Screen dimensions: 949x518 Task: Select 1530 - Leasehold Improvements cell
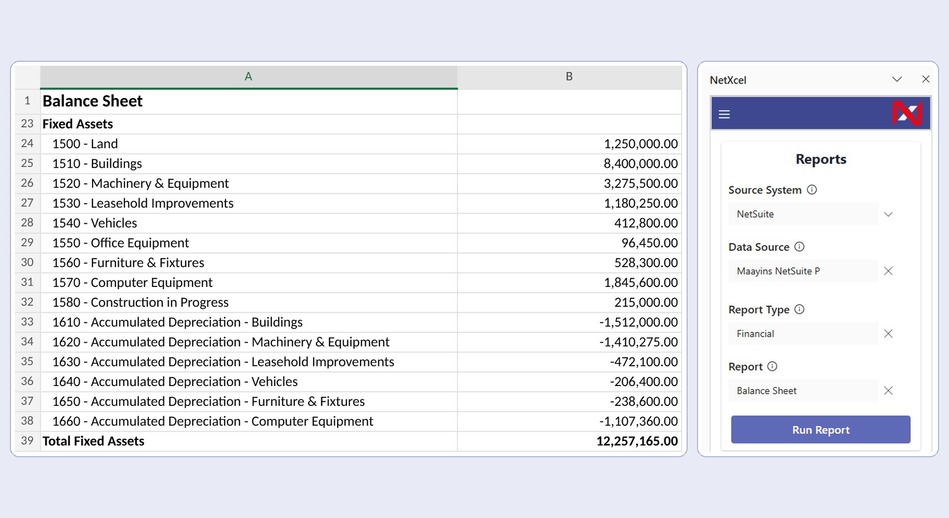[x=249, y=203]
